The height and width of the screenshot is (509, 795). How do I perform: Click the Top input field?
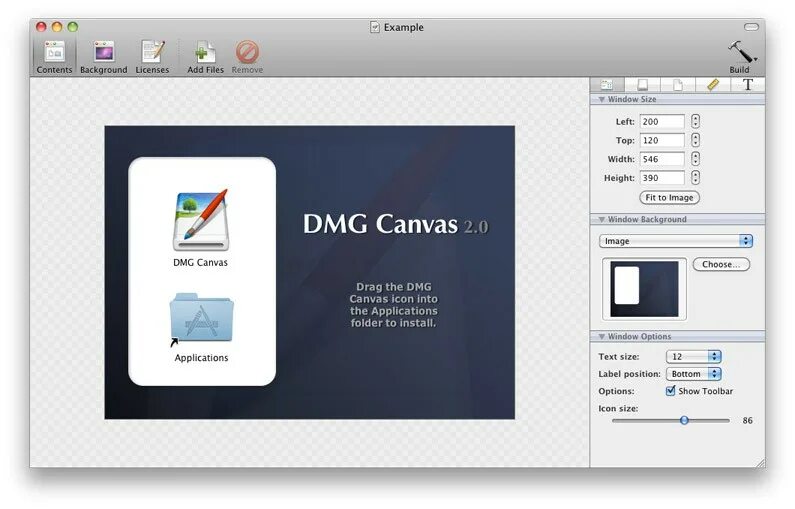[662, 140]
